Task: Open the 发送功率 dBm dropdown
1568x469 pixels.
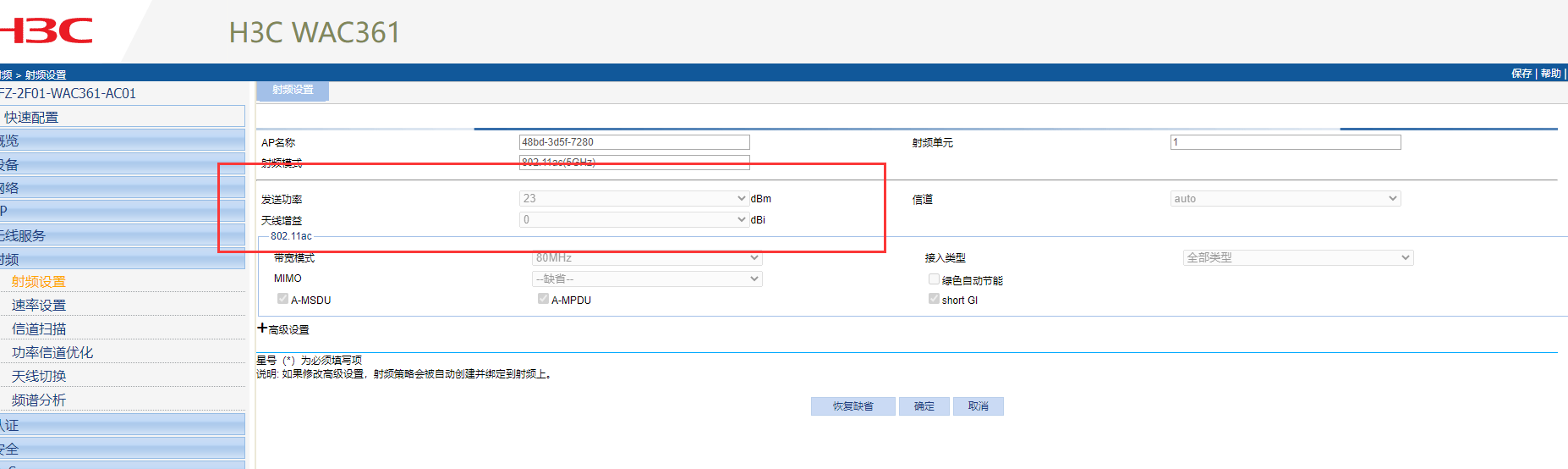Action: (x=633, y=198)
